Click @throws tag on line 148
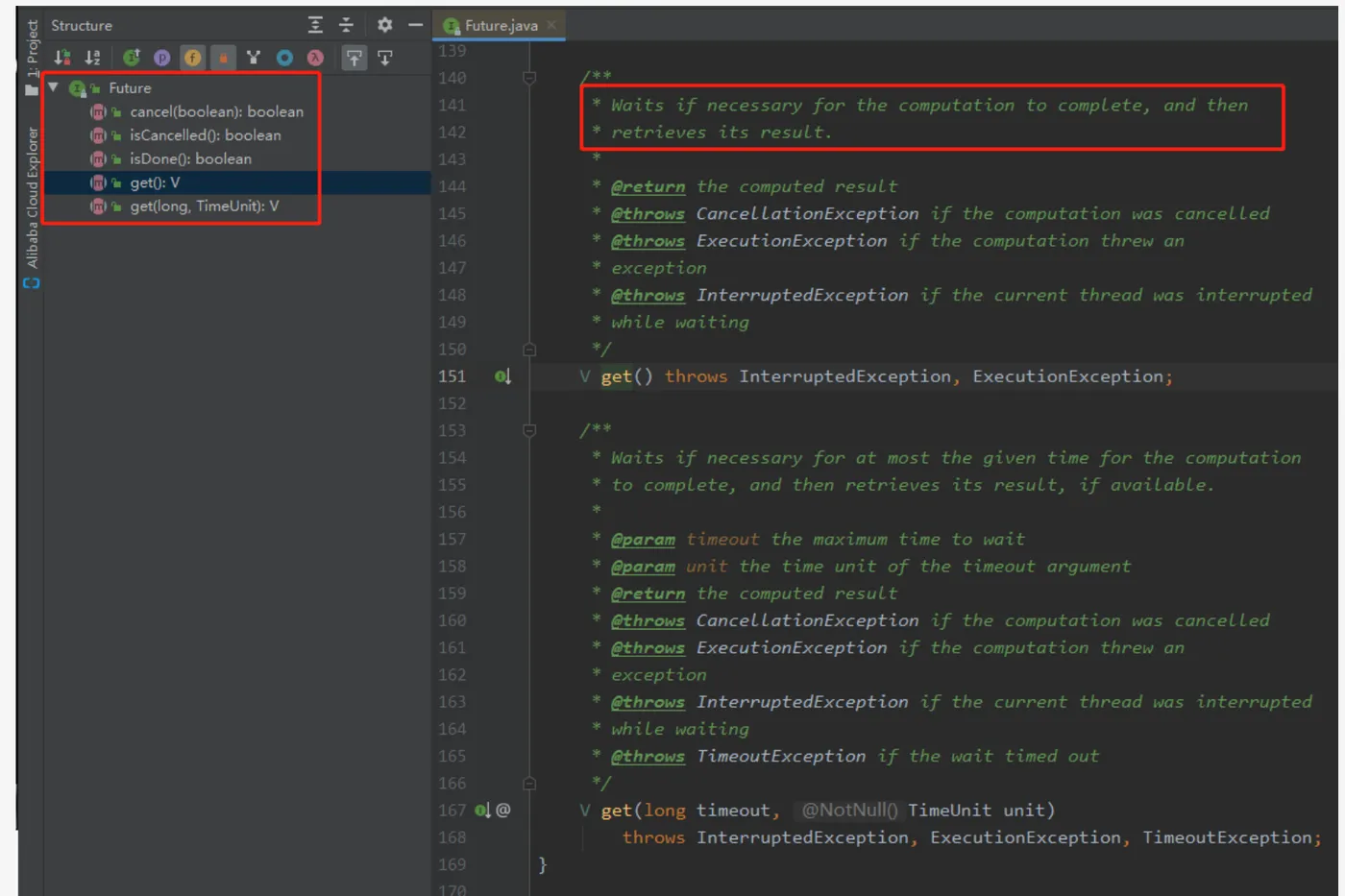Viewport: 1345px width, 896px height. click(x=648, y=295)
